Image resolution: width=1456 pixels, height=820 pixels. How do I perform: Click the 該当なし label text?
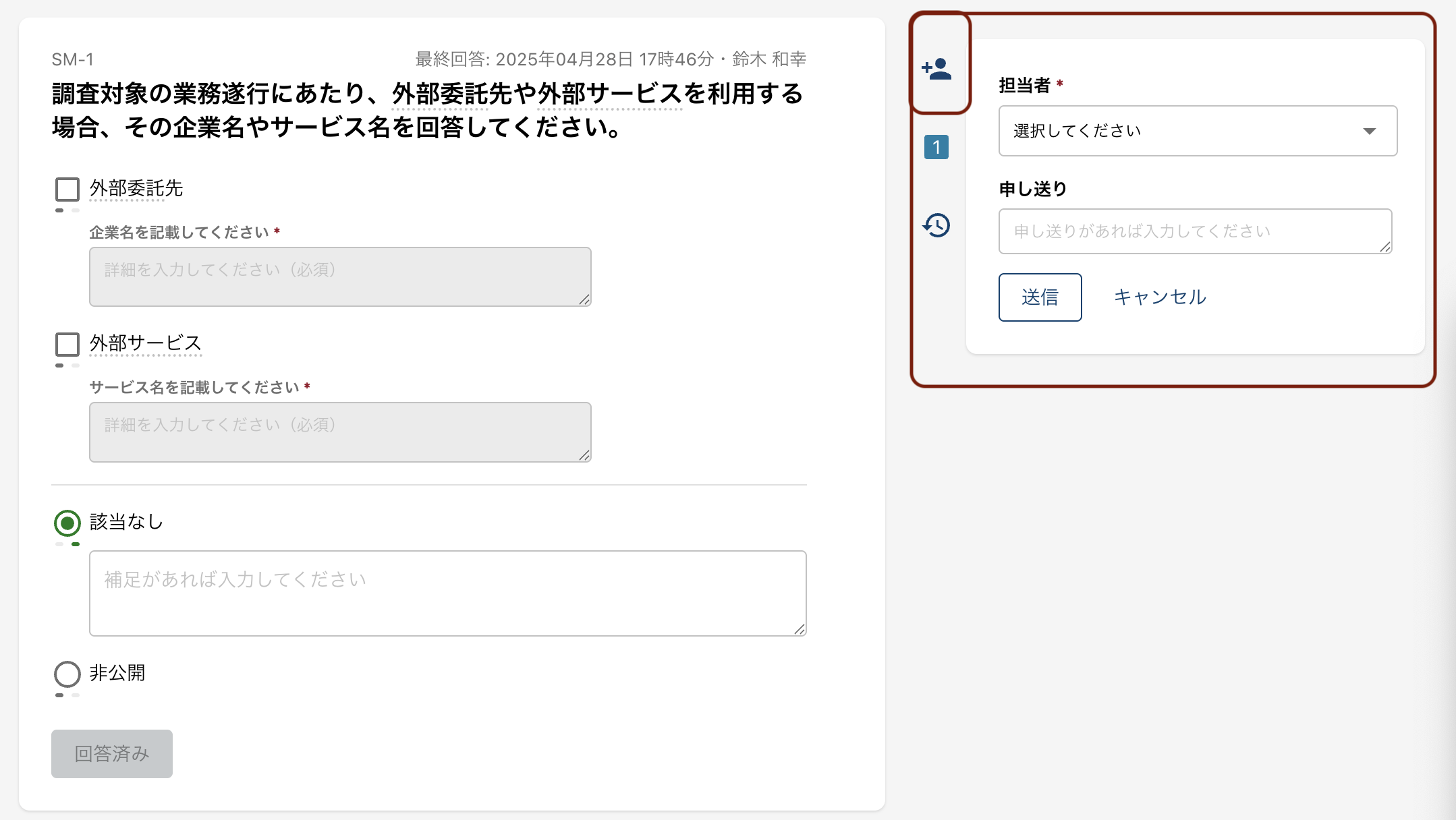(127, 522)
